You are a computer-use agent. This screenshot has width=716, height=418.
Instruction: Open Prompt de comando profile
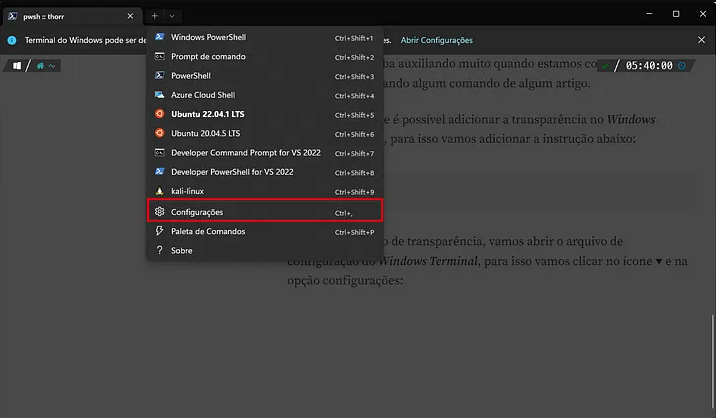coord(265,57)
